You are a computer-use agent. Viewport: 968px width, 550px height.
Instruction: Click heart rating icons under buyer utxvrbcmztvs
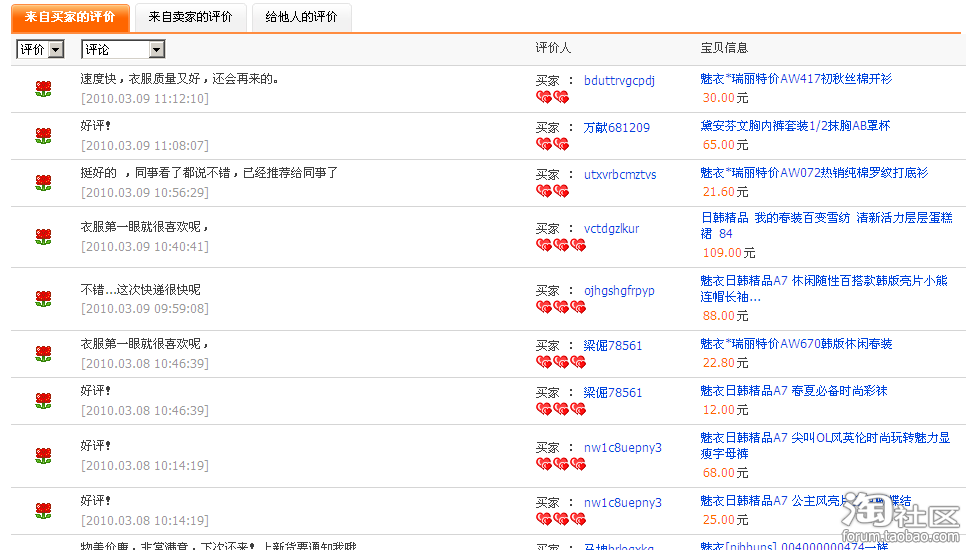552,191
